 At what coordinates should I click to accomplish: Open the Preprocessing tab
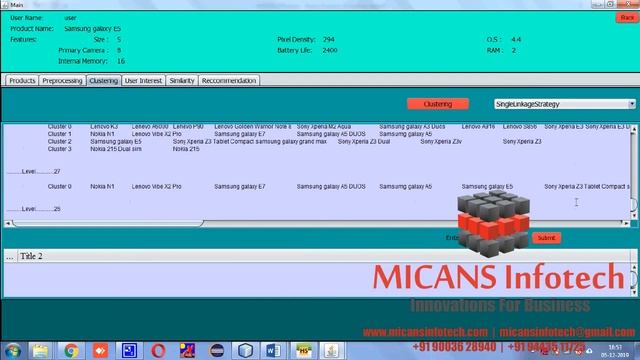point(62,81)
